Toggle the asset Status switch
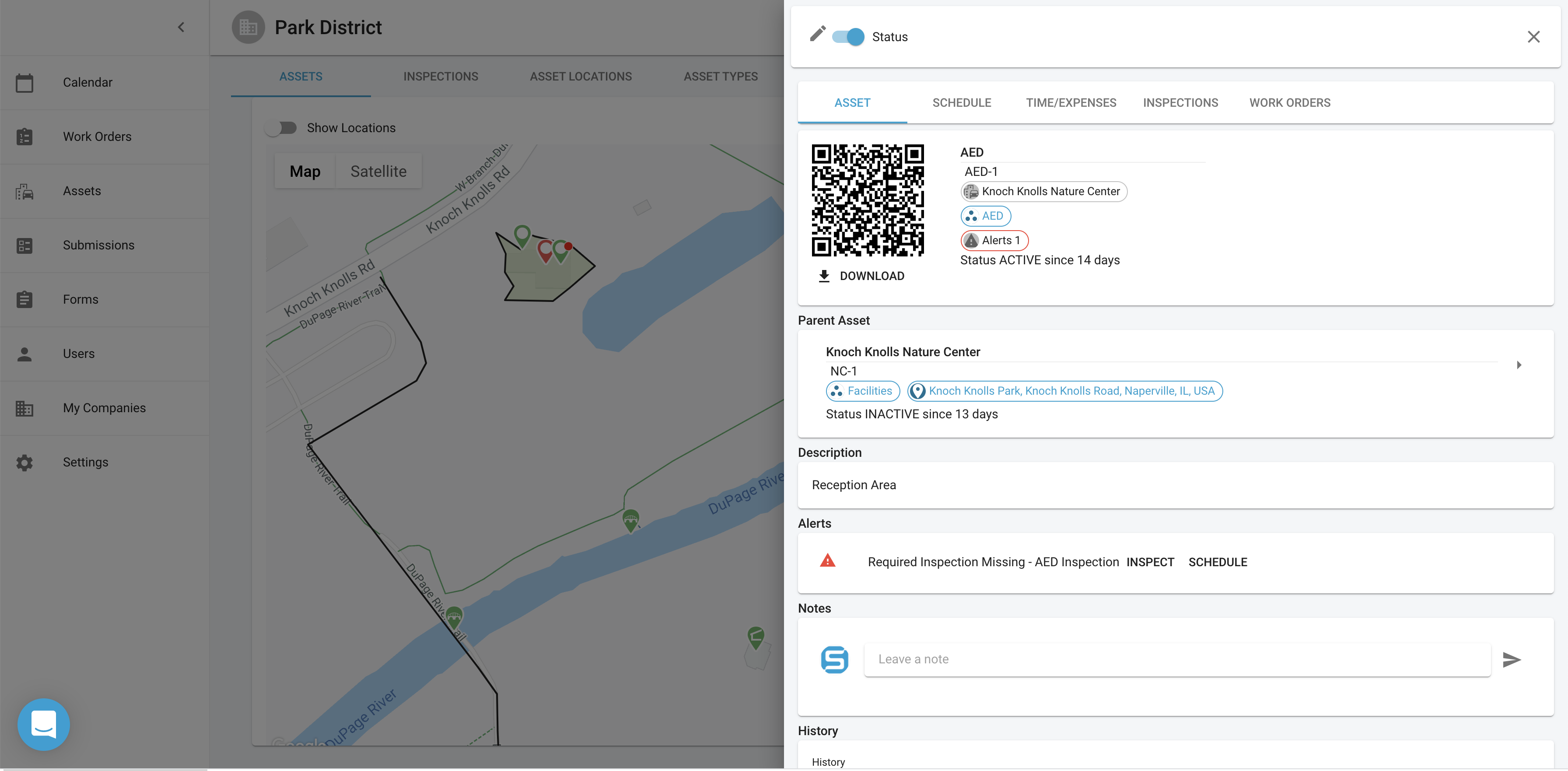 (848, 37)
